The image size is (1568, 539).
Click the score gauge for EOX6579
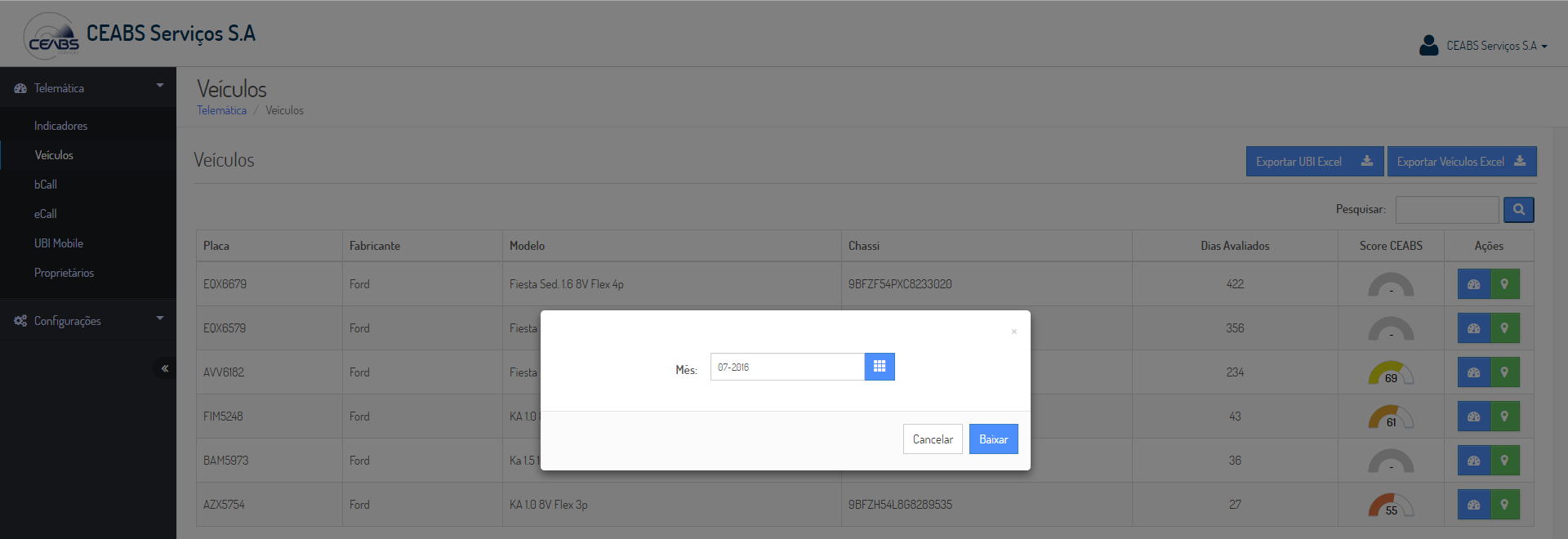tap(1391, 328)
